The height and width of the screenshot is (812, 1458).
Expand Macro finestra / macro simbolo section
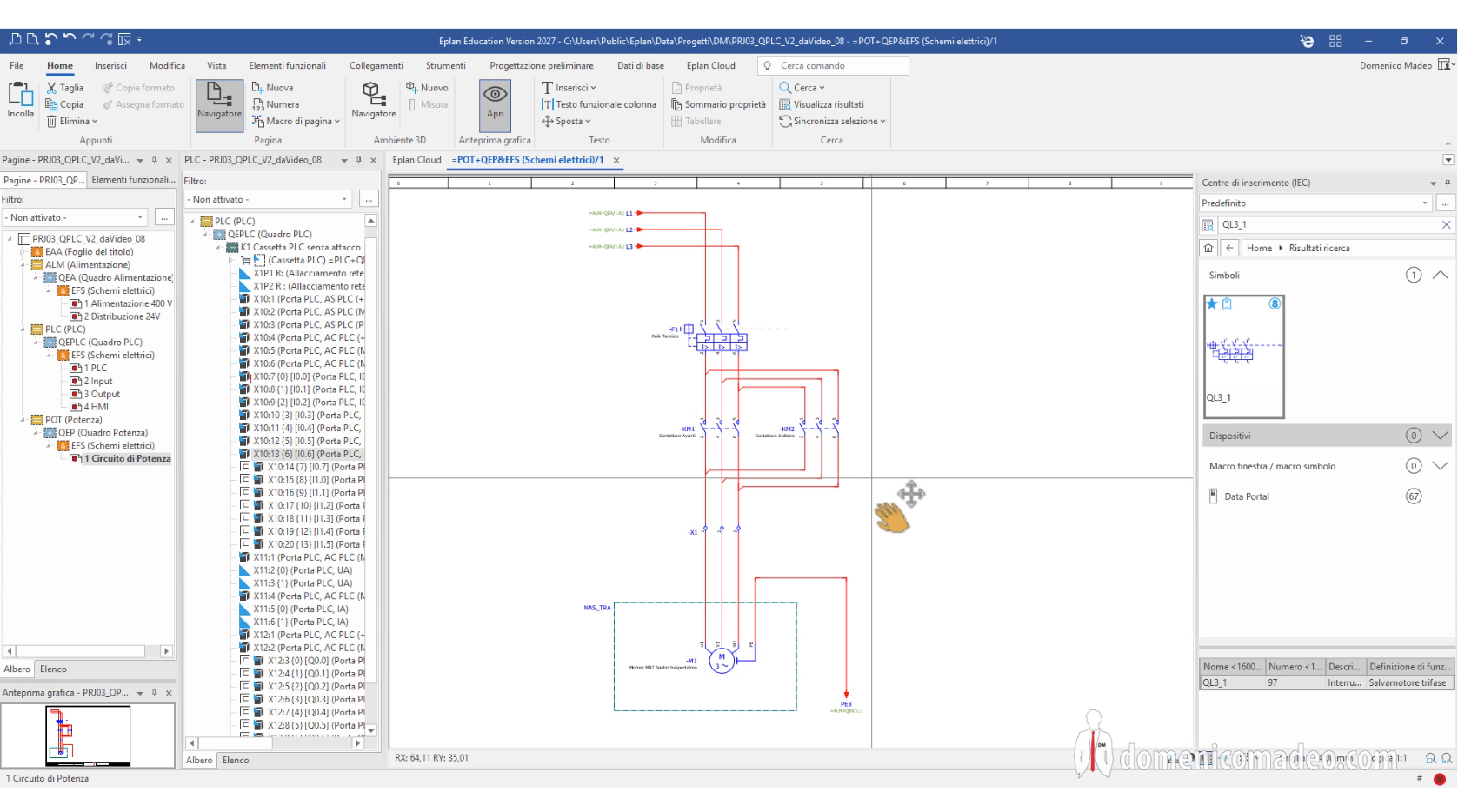click(1441, 466)
